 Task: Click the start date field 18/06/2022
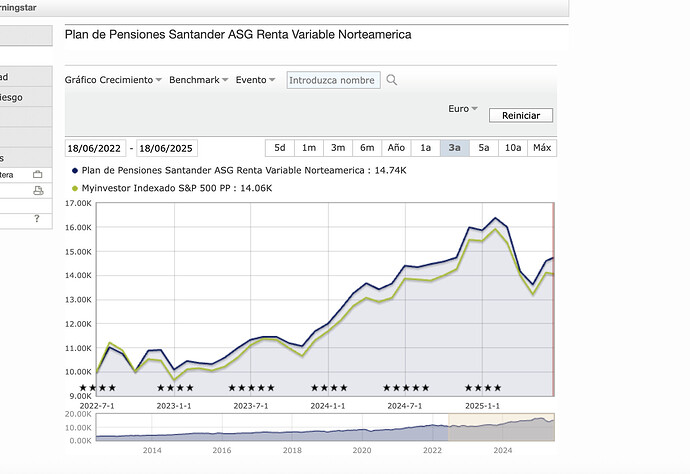click(95, 148)
